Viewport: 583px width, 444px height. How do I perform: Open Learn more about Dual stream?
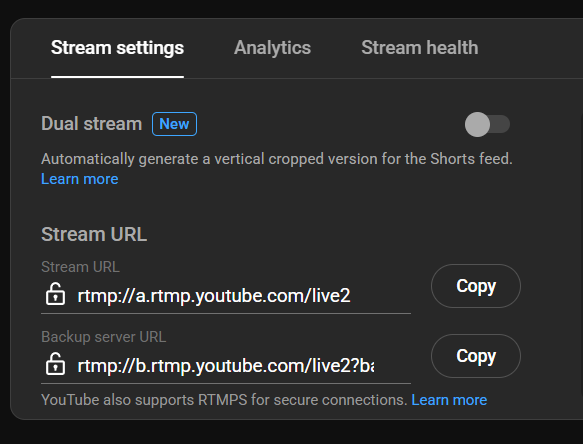pyautogui.click(x=80, y=179)
